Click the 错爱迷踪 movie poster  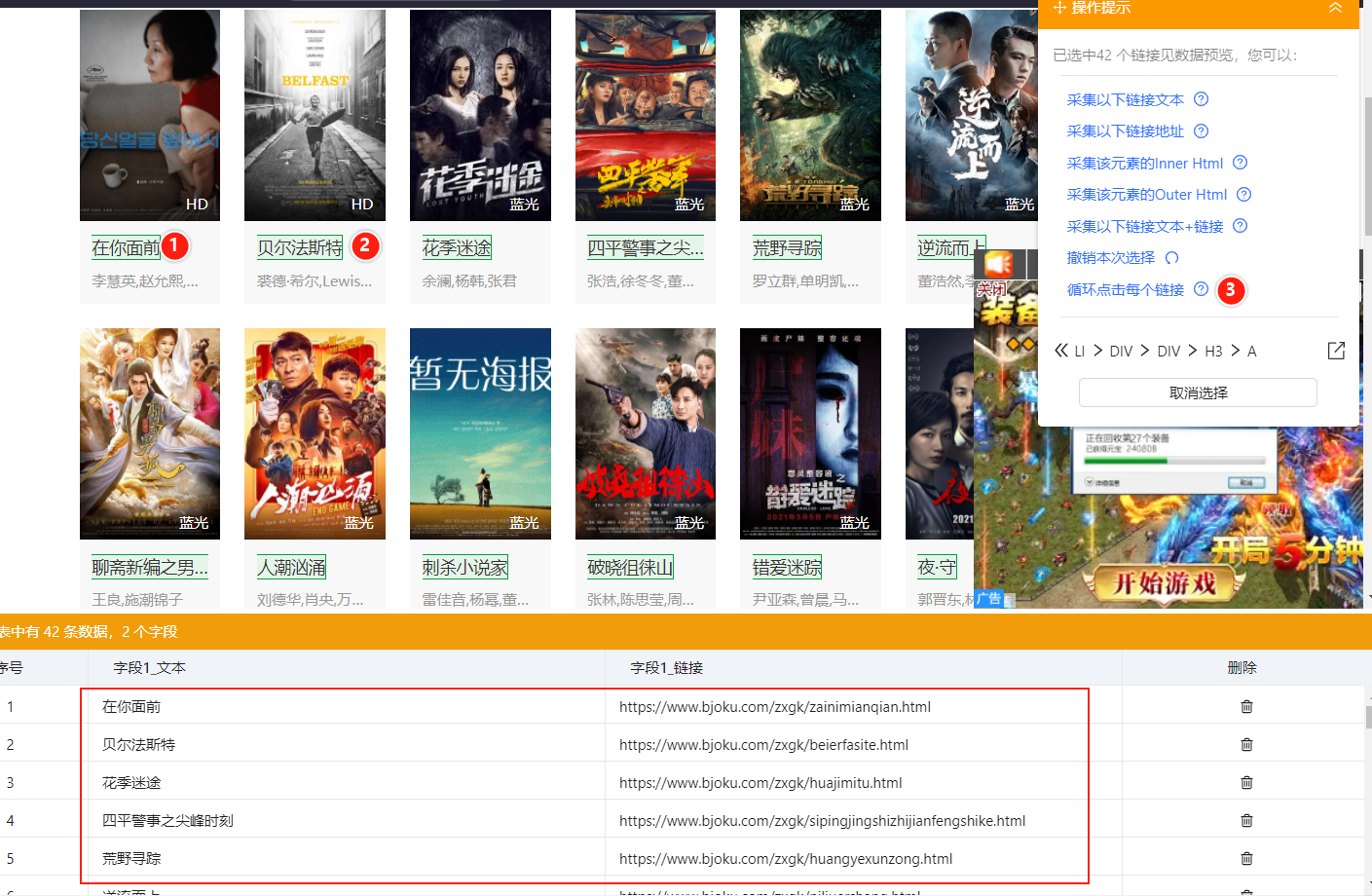[810, 433]
